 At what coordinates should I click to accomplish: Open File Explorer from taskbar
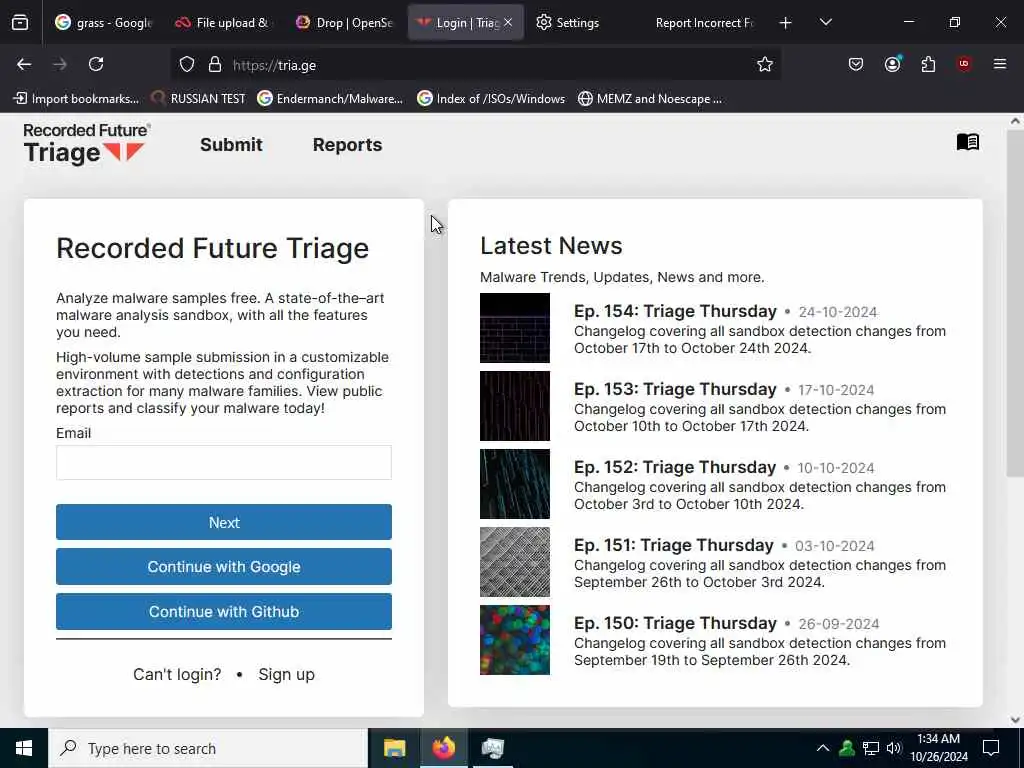(x=394, y=748)
